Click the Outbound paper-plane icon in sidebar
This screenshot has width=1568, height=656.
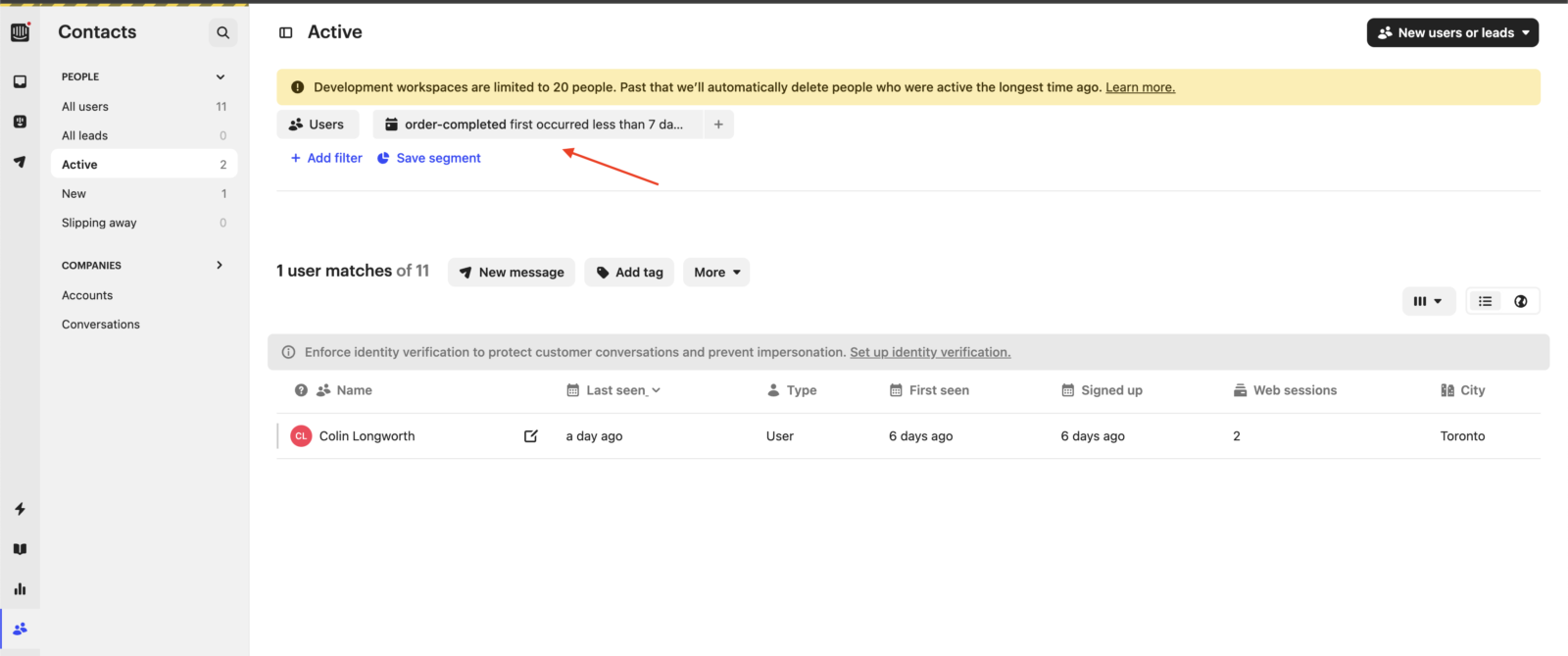[20, 162]
